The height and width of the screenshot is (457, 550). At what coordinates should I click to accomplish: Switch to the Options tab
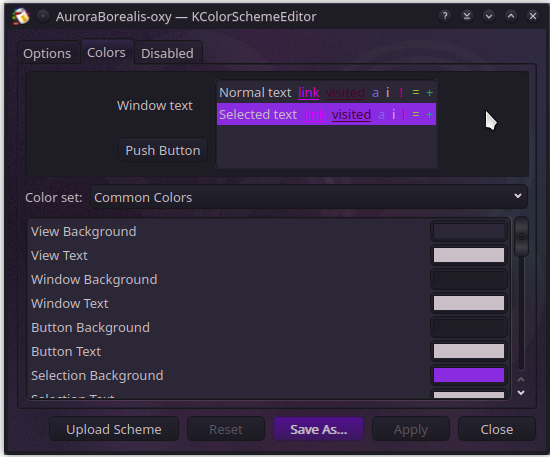(x=47, y=53)
